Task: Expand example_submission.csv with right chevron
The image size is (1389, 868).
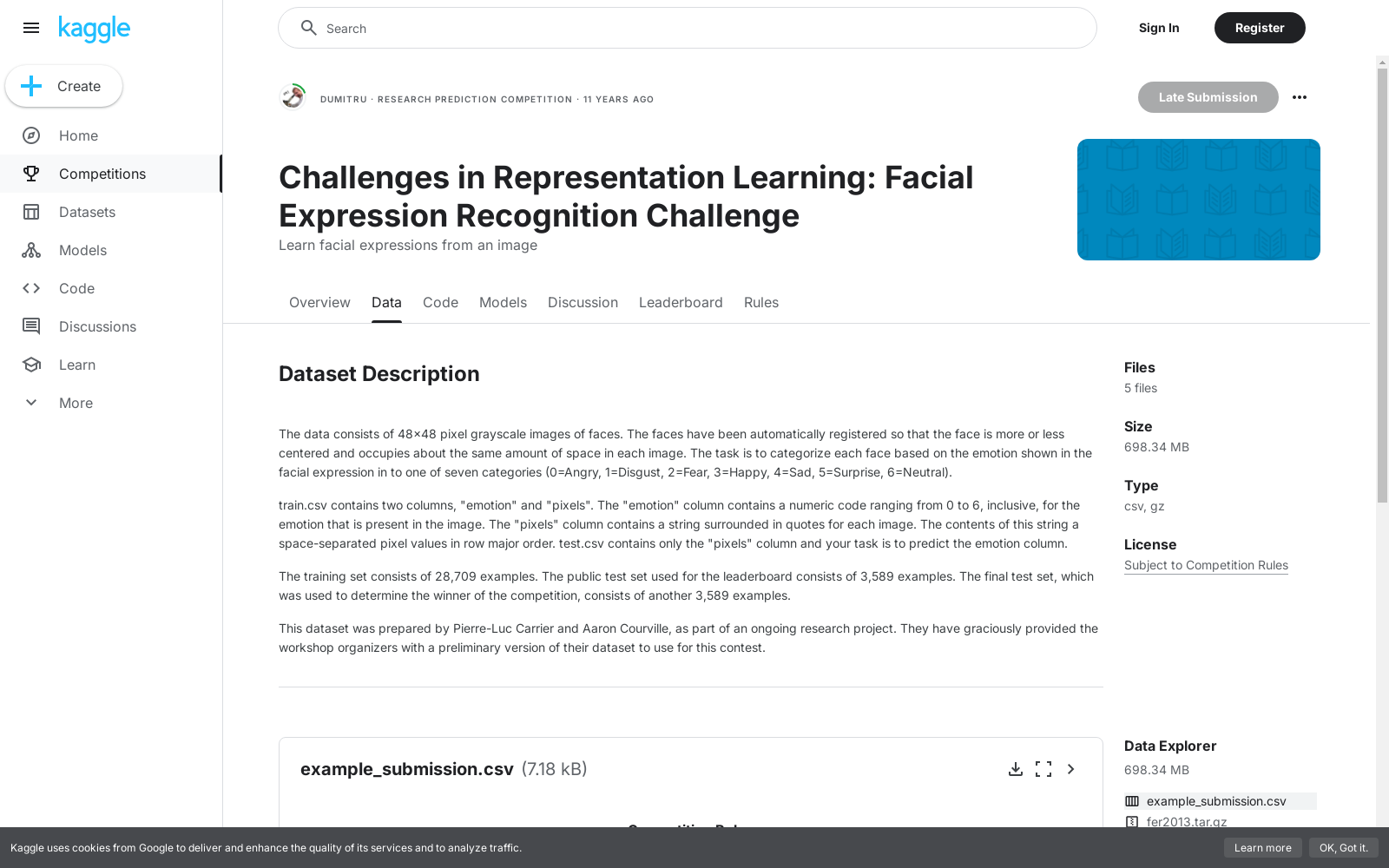Action: coord(1071,769)
